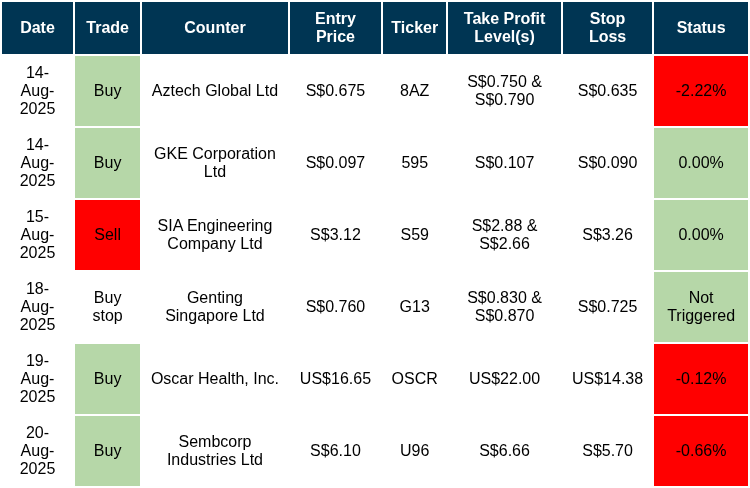The width and height of the screenshot is (750, 488).
Task: Click the Stop Loss column header
Action: (607, 28)
